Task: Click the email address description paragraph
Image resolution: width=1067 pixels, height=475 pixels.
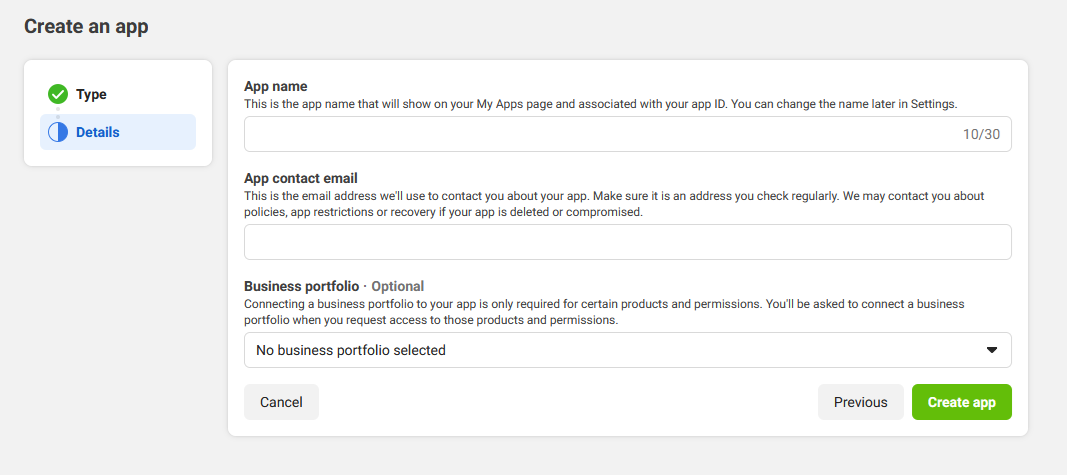Action: coord(614,203)
